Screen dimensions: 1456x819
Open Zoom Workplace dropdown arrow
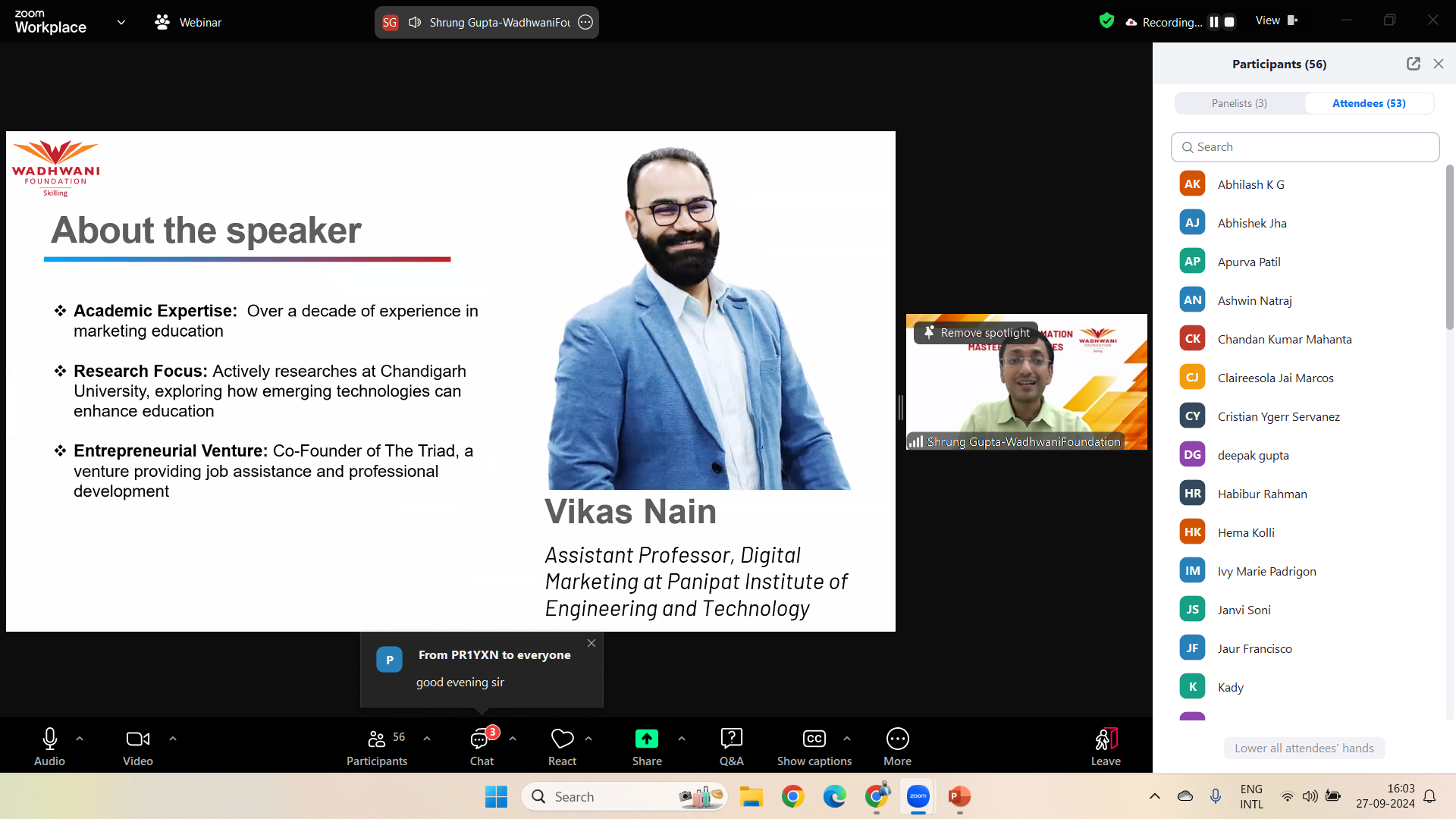[121, 22]
